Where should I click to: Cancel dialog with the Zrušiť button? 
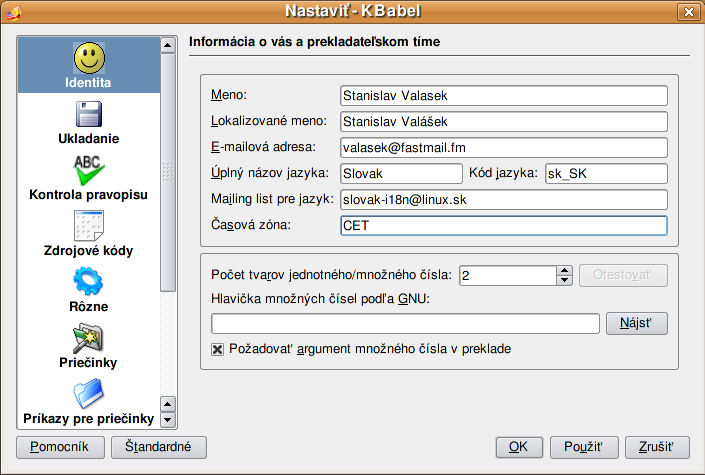point(657,447)
